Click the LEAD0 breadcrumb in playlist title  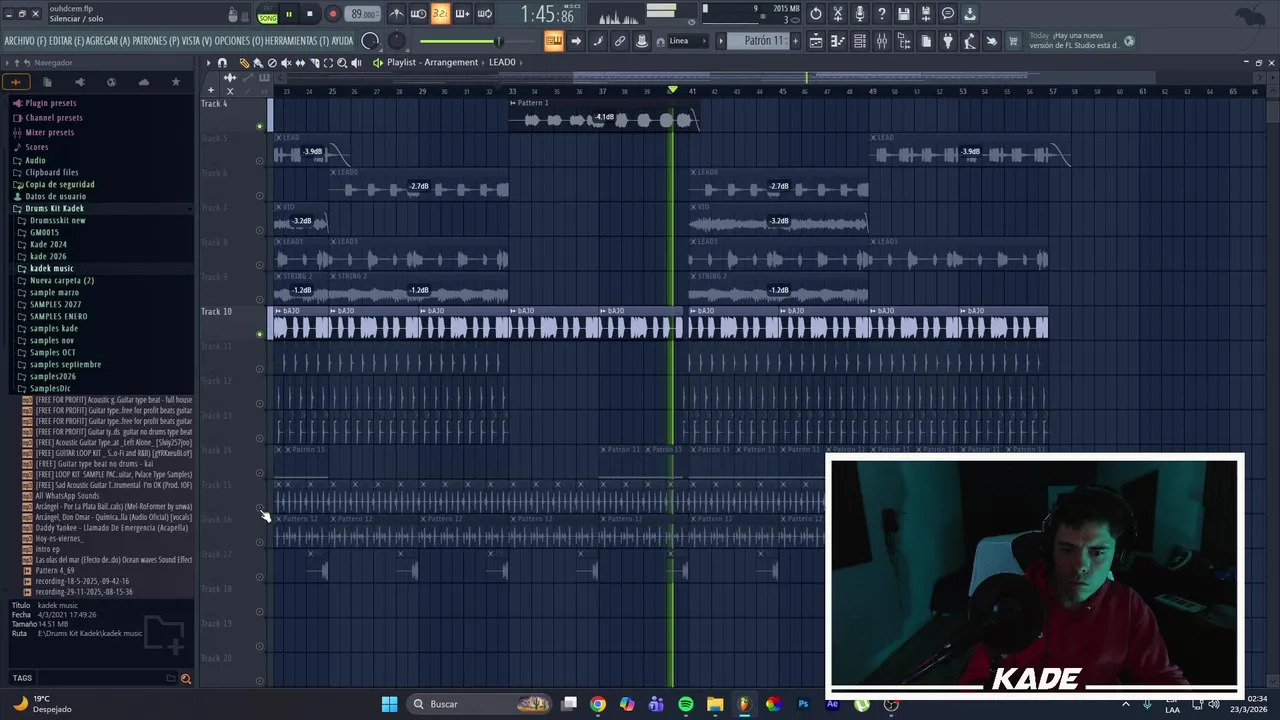point(502,62)
